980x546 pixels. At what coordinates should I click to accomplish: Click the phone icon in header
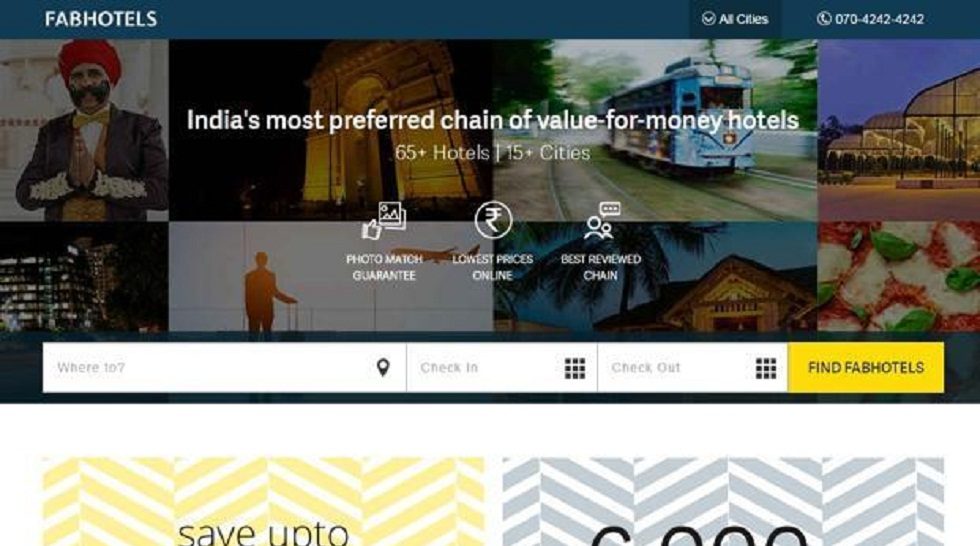coord(824,19)
